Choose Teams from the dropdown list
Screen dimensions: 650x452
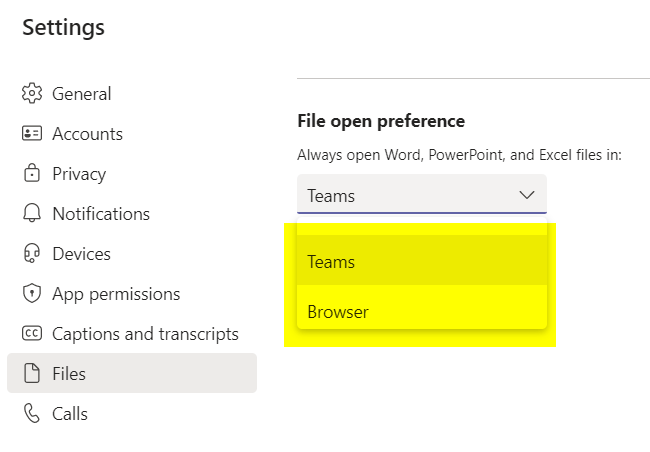(421, 262)
